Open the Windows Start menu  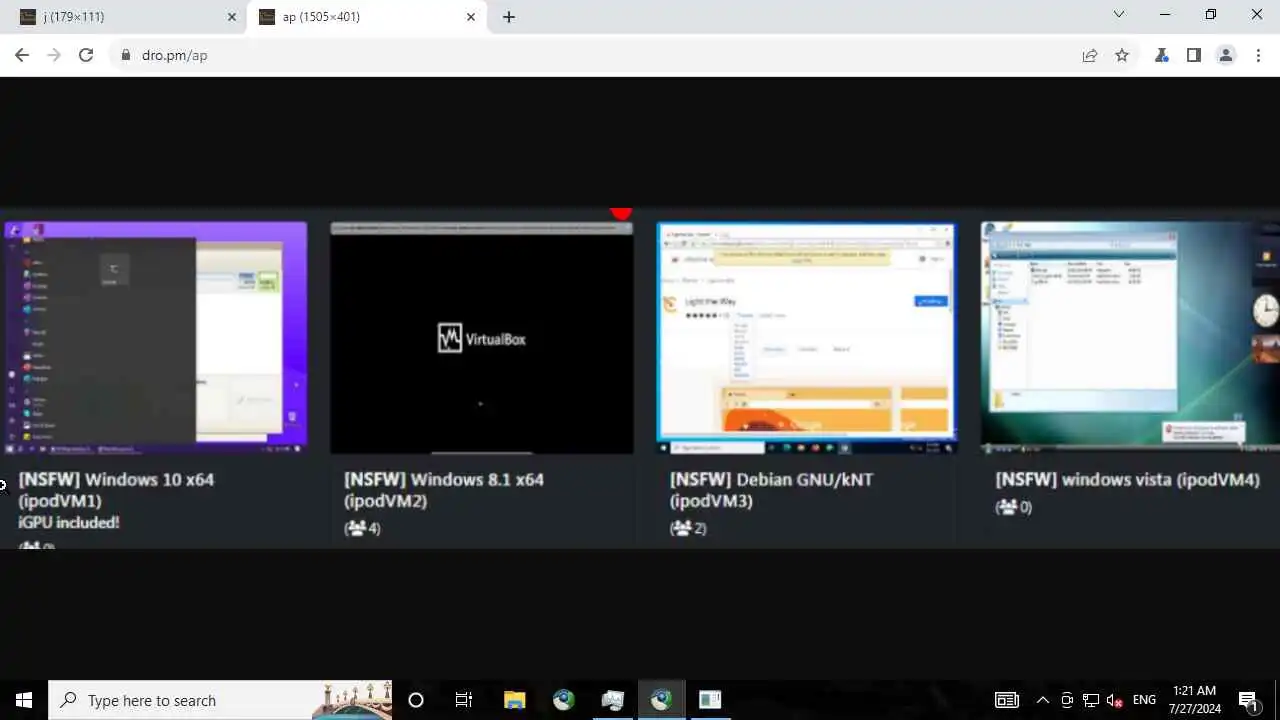point(24,700)
